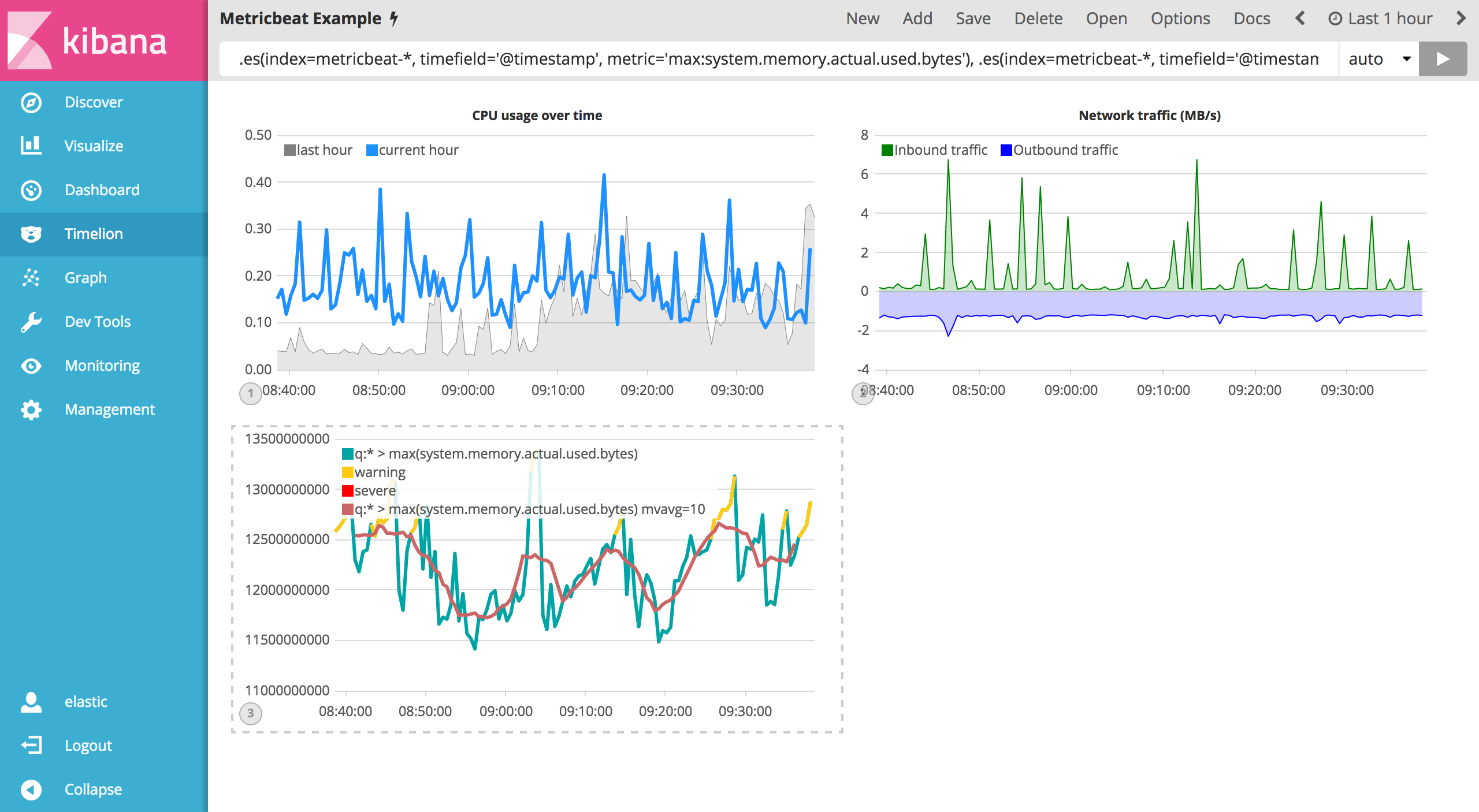Image resolution: width=1479 pixels, height=812 pixels.
Task: Run the Timelion expression play button
Action: [1443, 59]
